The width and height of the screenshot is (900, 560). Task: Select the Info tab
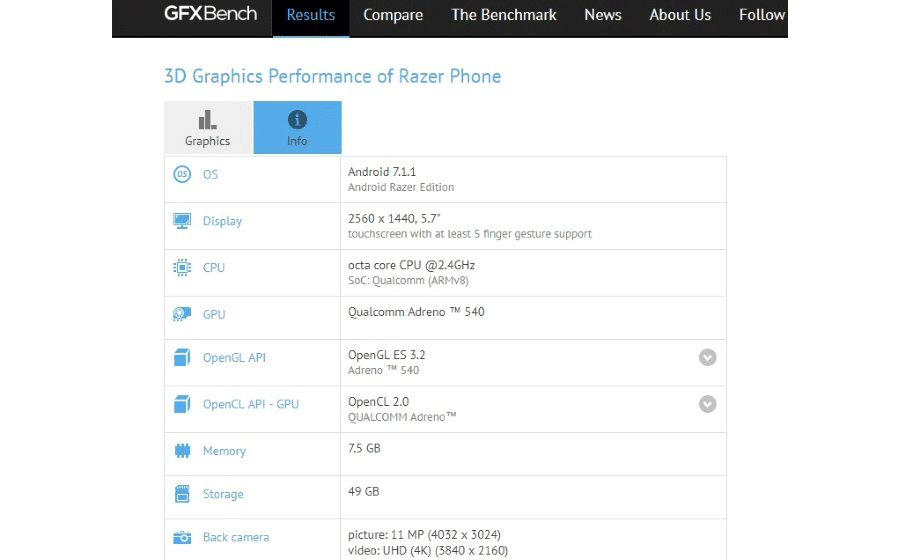point(297,127)
